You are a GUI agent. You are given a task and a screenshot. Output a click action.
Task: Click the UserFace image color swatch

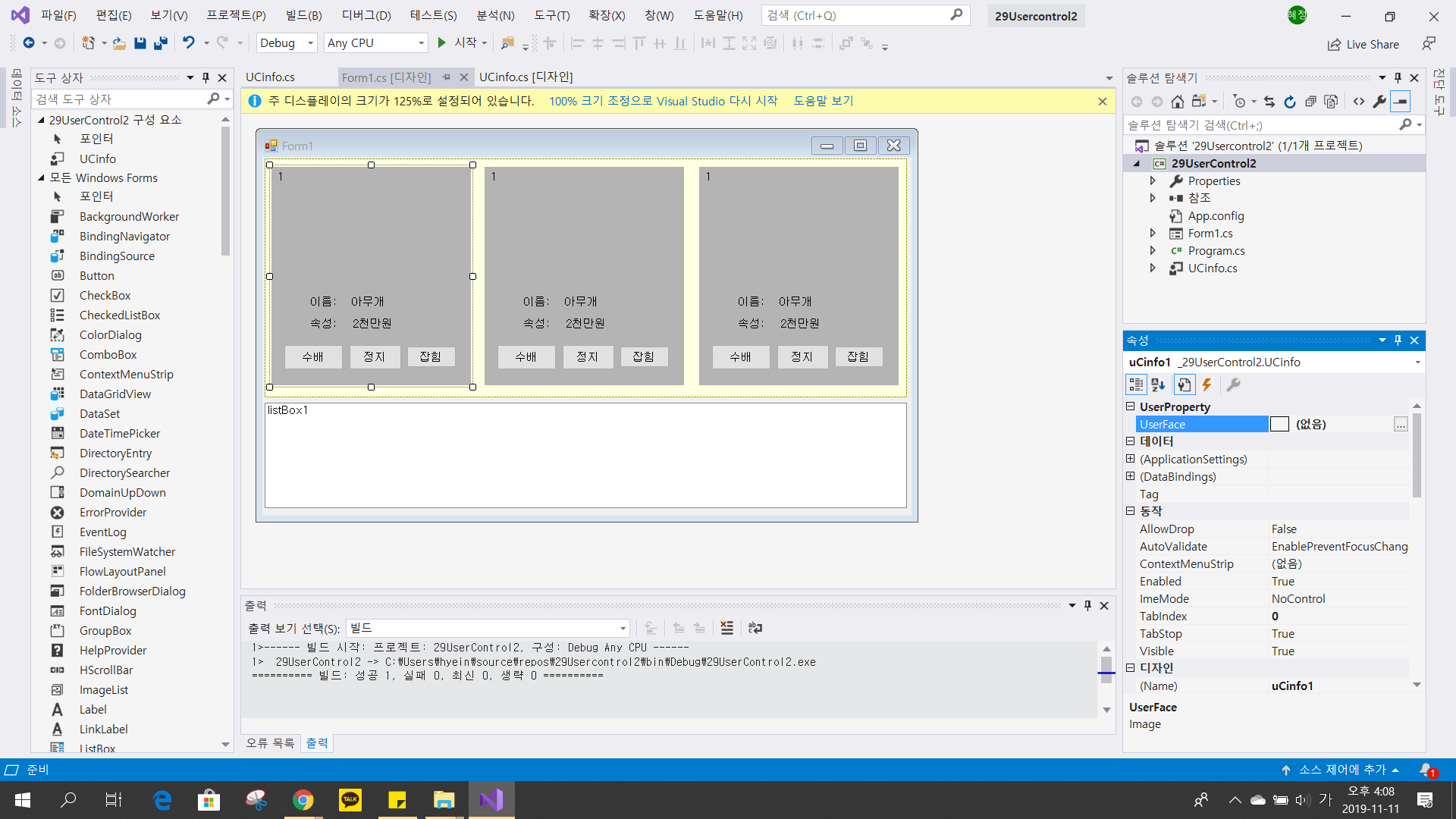pos(1279,425)
